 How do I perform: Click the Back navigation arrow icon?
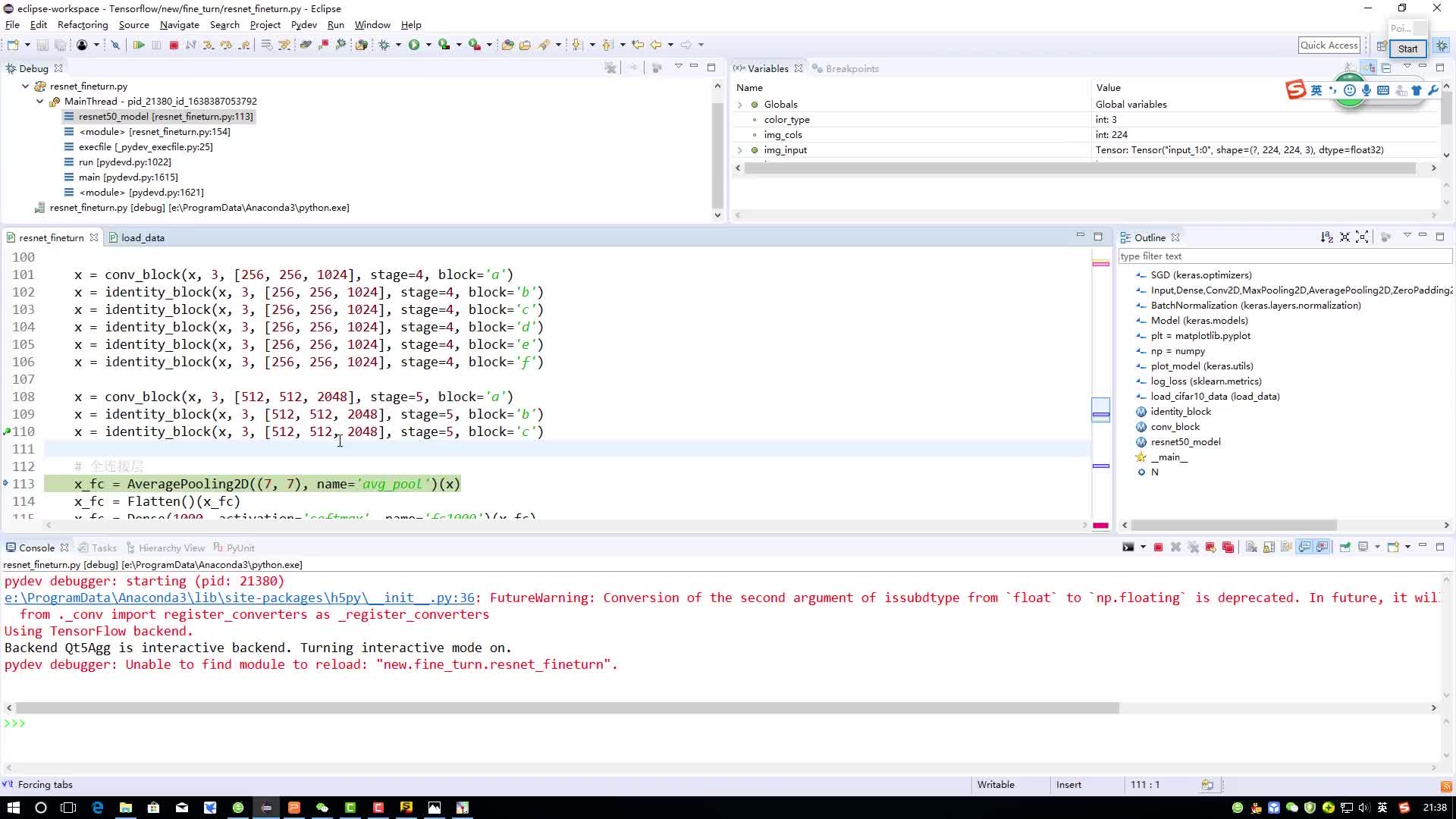click(x=656, y=45)
